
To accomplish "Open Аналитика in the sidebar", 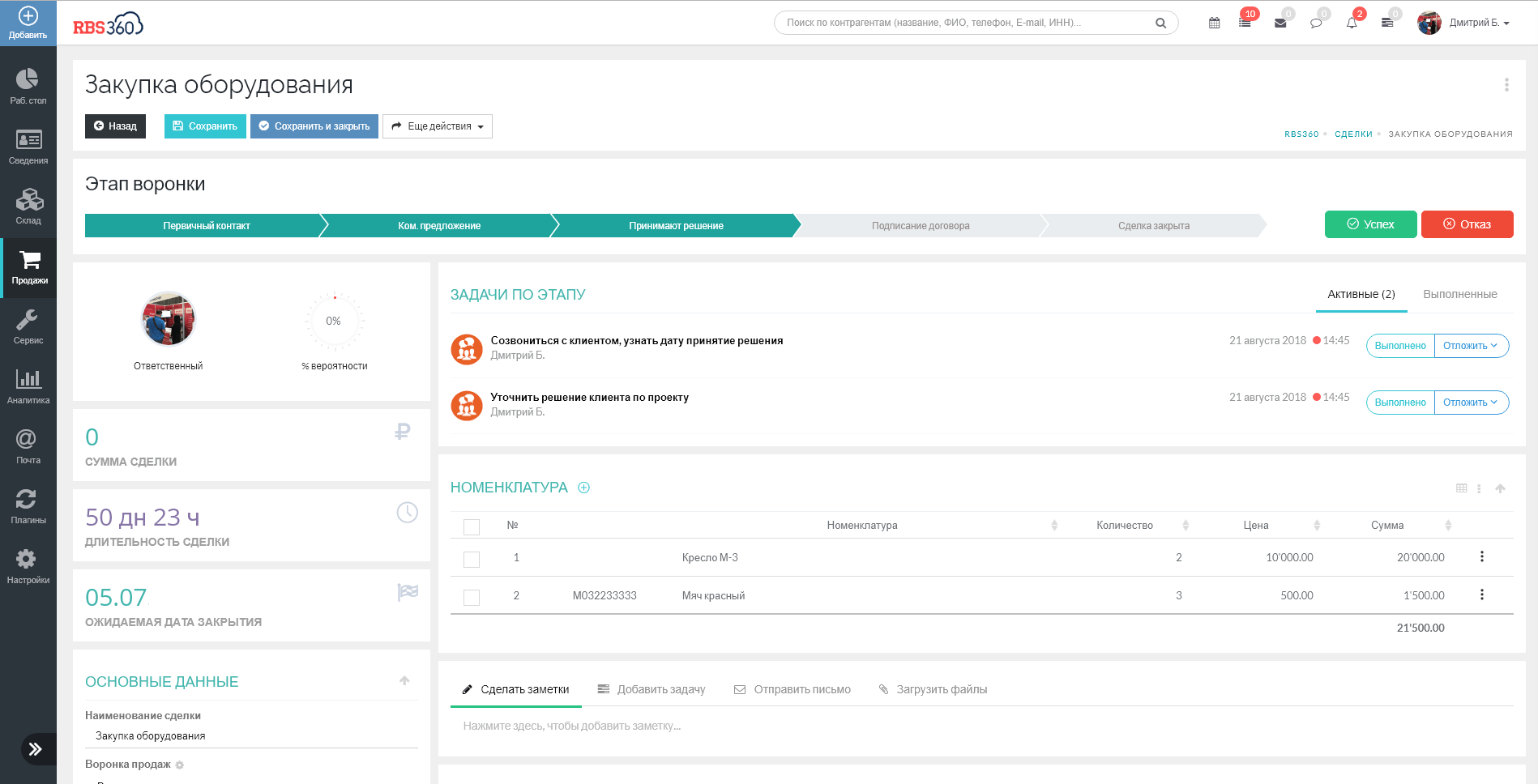I will coord(28,386).
